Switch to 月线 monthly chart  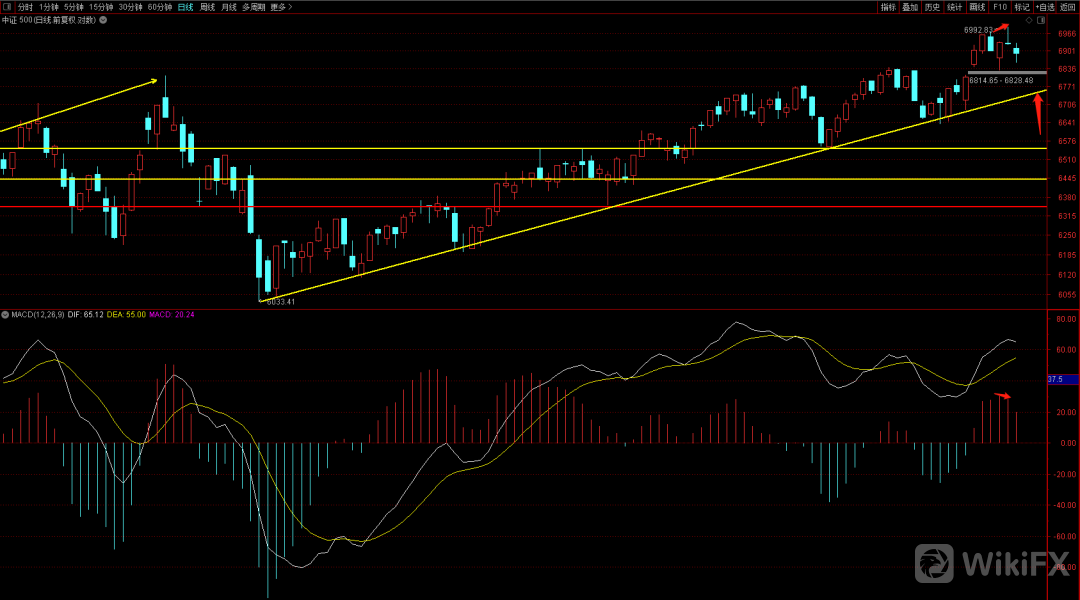coord(229,7)
